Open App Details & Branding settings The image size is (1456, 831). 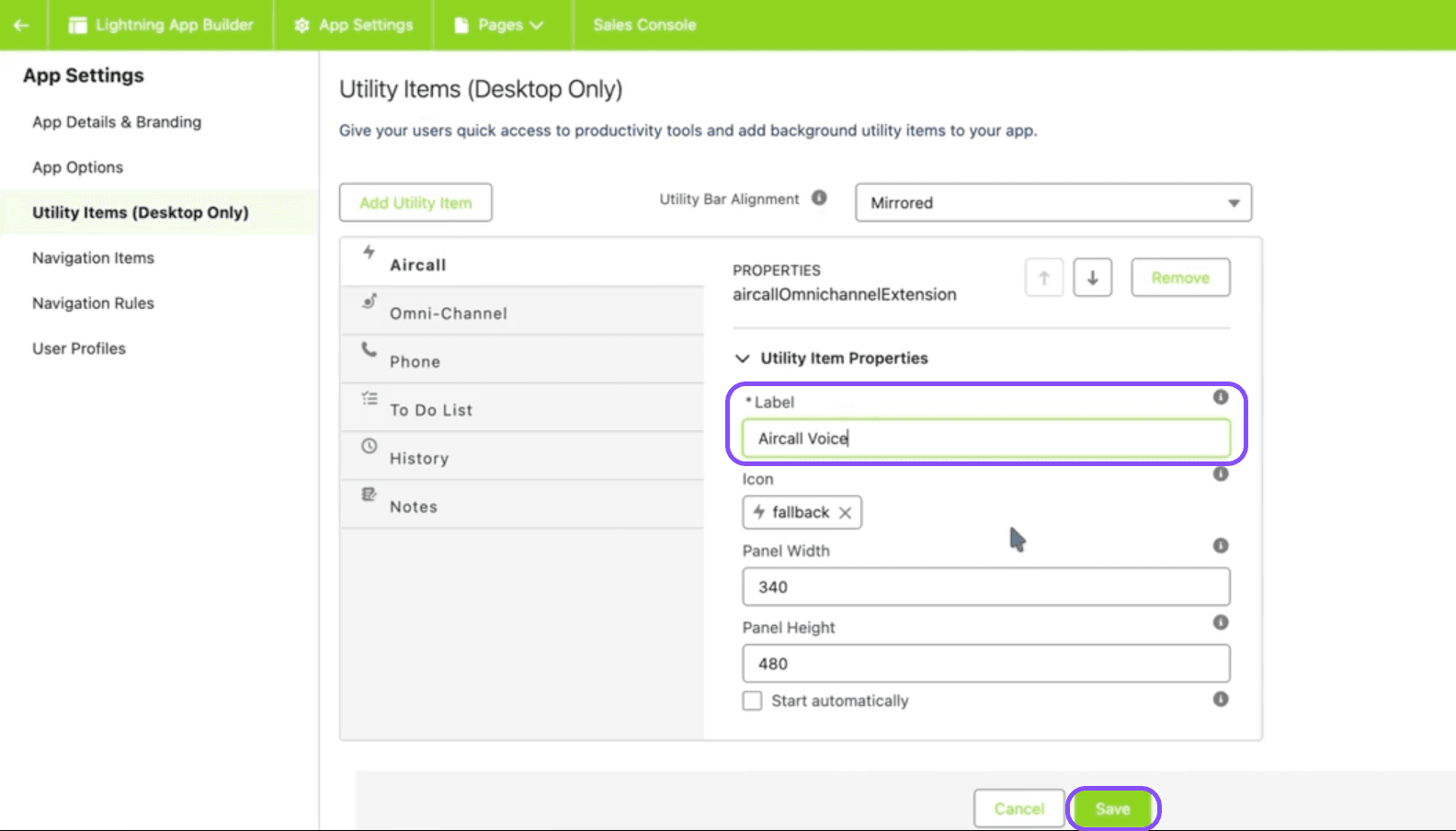(x=117, y=122)
